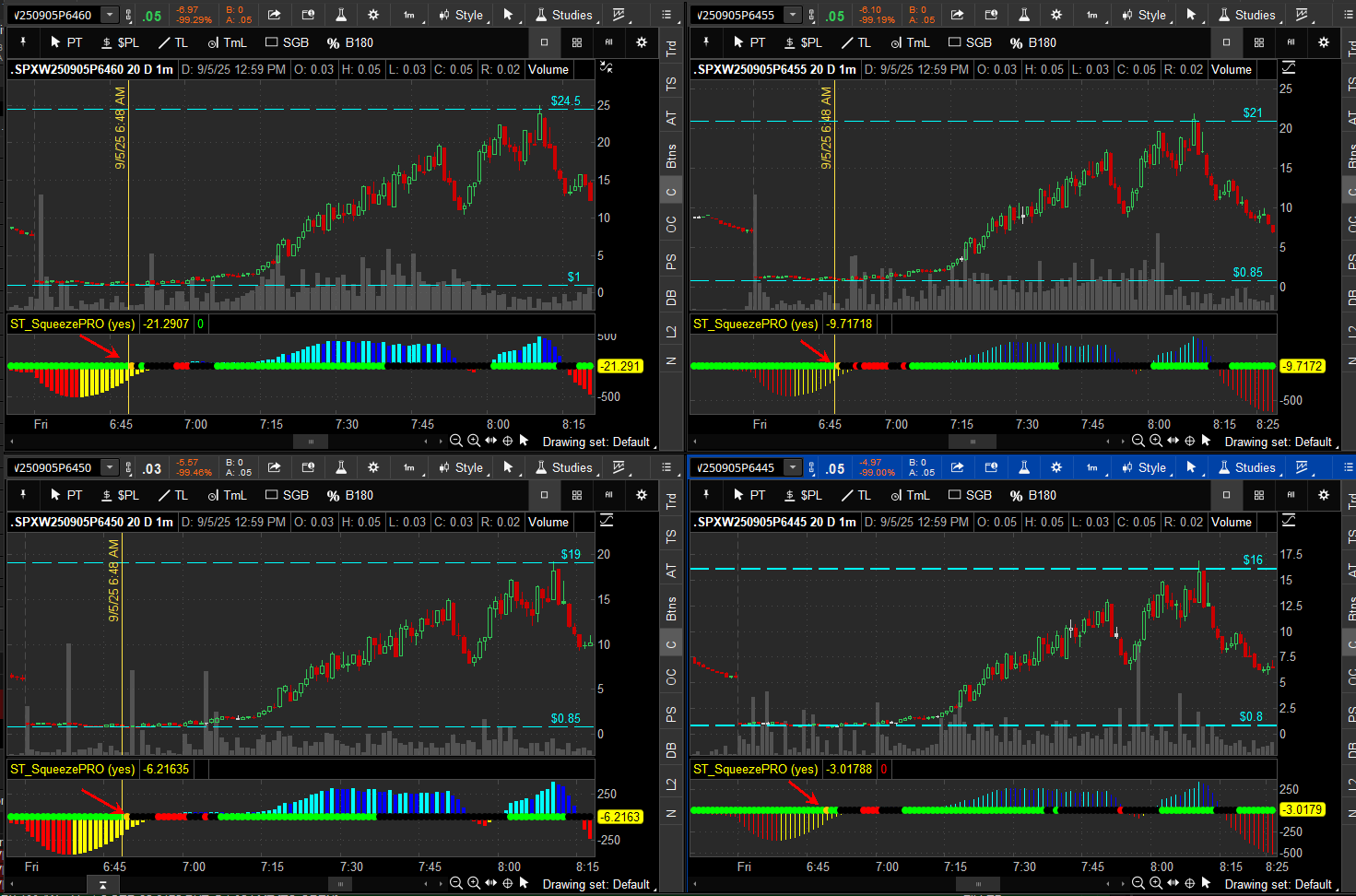The width and height of the screenshot is (1356, 896).
Task: Click zoom in magnifier under P6455 chart
Action: [1156, 441]
